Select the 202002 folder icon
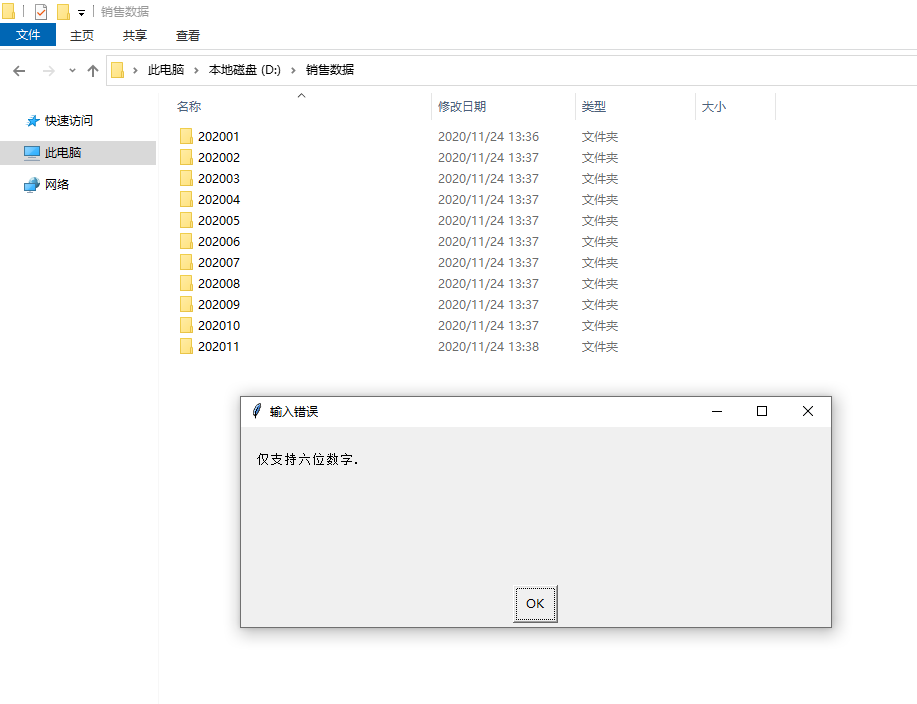This screenshot has width=917, height=704. pos(186,157)
